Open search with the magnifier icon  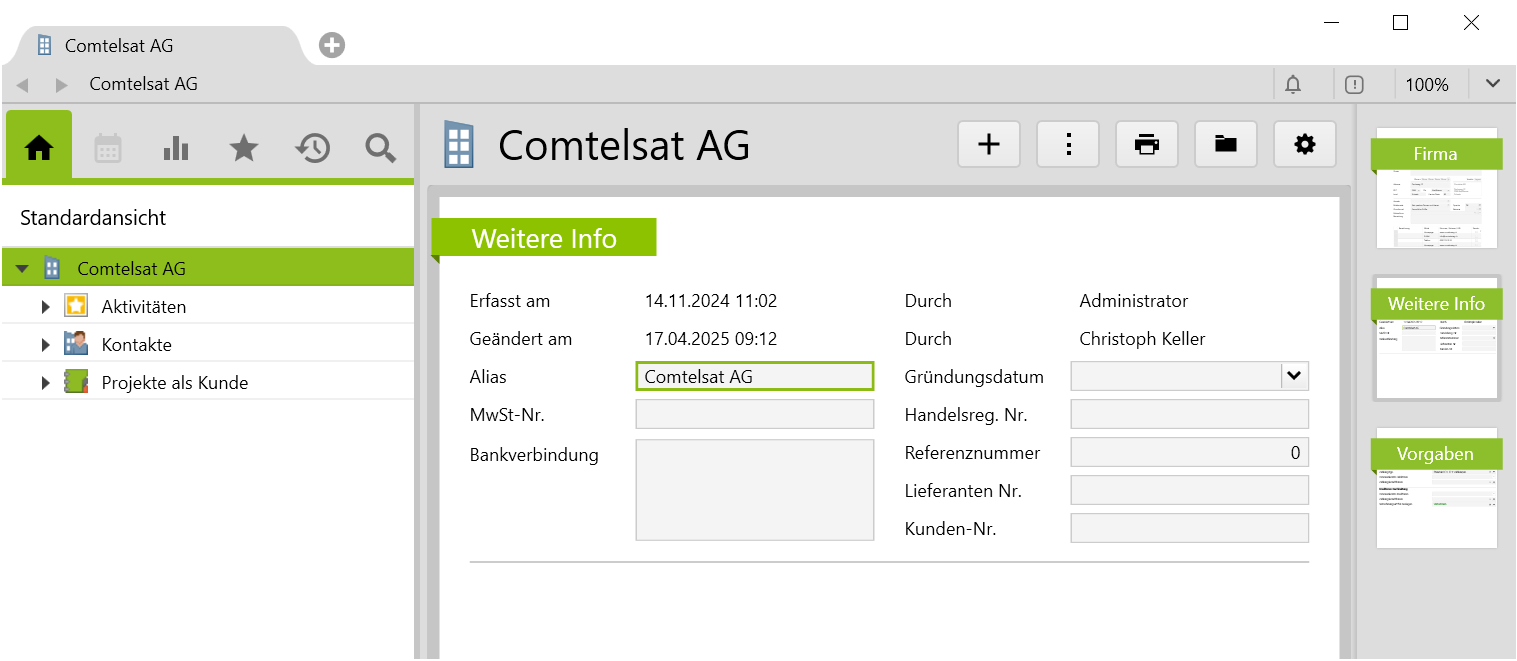coord(380,148)
